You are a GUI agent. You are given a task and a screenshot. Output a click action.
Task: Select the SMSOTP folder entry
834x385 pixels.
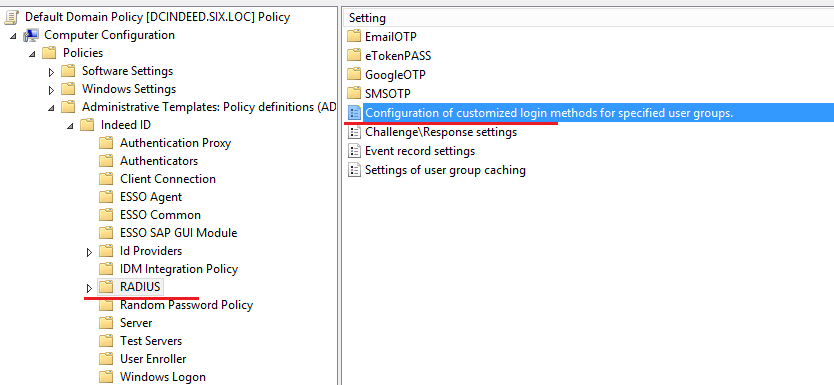tap(388, 94)
